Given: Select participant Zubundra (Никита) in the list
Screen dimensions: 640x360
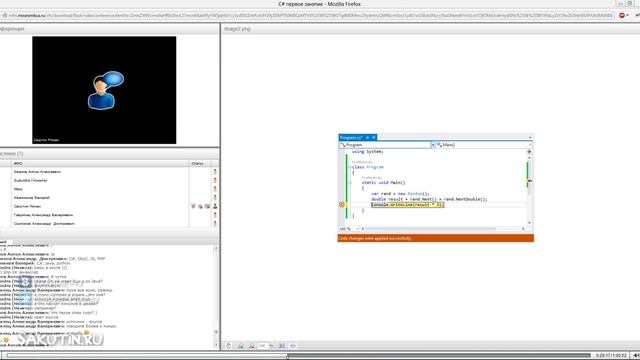Looking at the screenshot, I should [31, 180].
